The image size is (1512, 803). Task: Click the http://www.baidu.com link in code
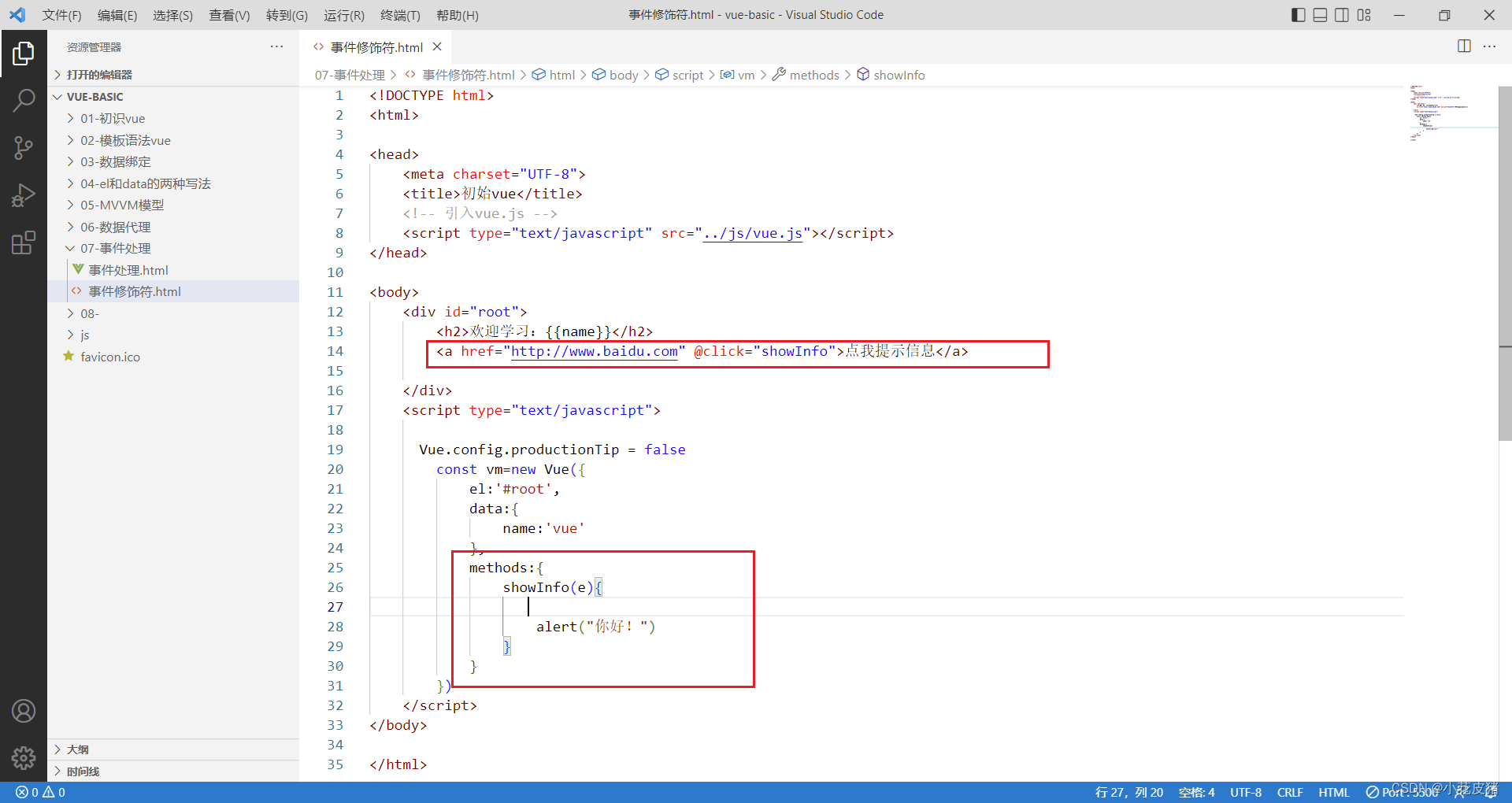pyautogui.click(x=595, y=351)
